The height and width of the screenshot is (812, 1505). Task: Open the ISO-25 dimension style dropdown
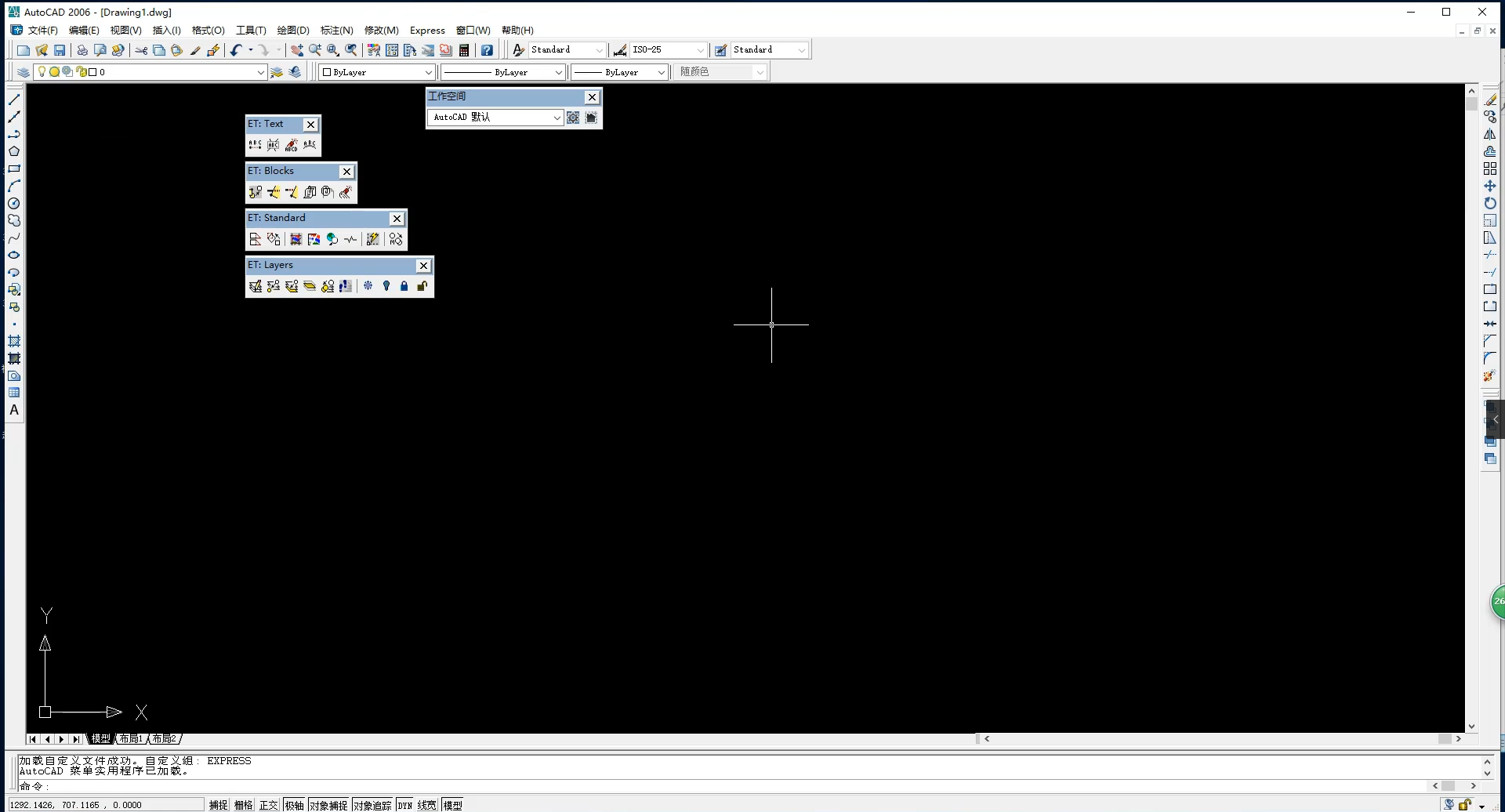tap(669, 50)
